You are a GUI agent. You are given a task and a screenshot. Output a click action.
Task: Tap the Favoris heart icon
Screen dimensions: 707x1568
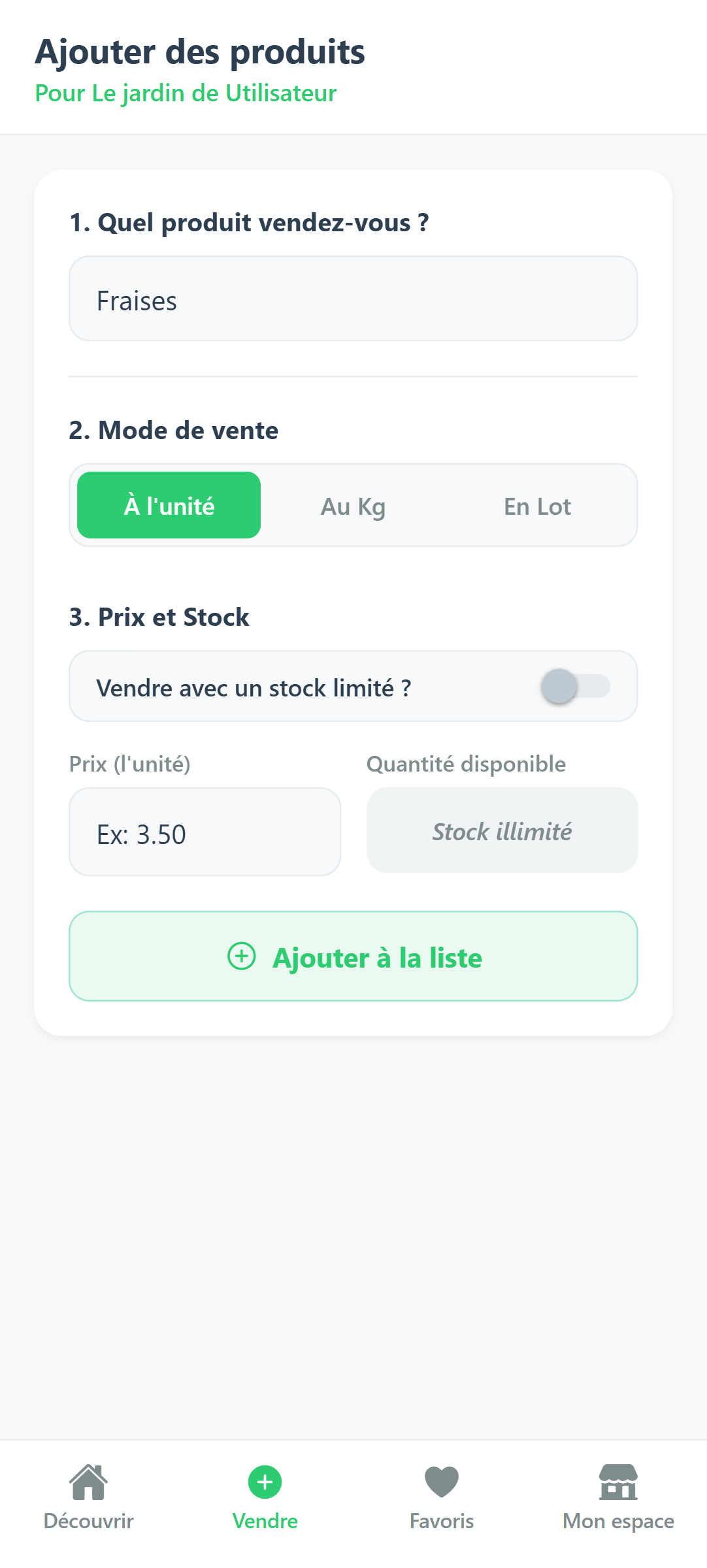click(x=442, y=1481)
